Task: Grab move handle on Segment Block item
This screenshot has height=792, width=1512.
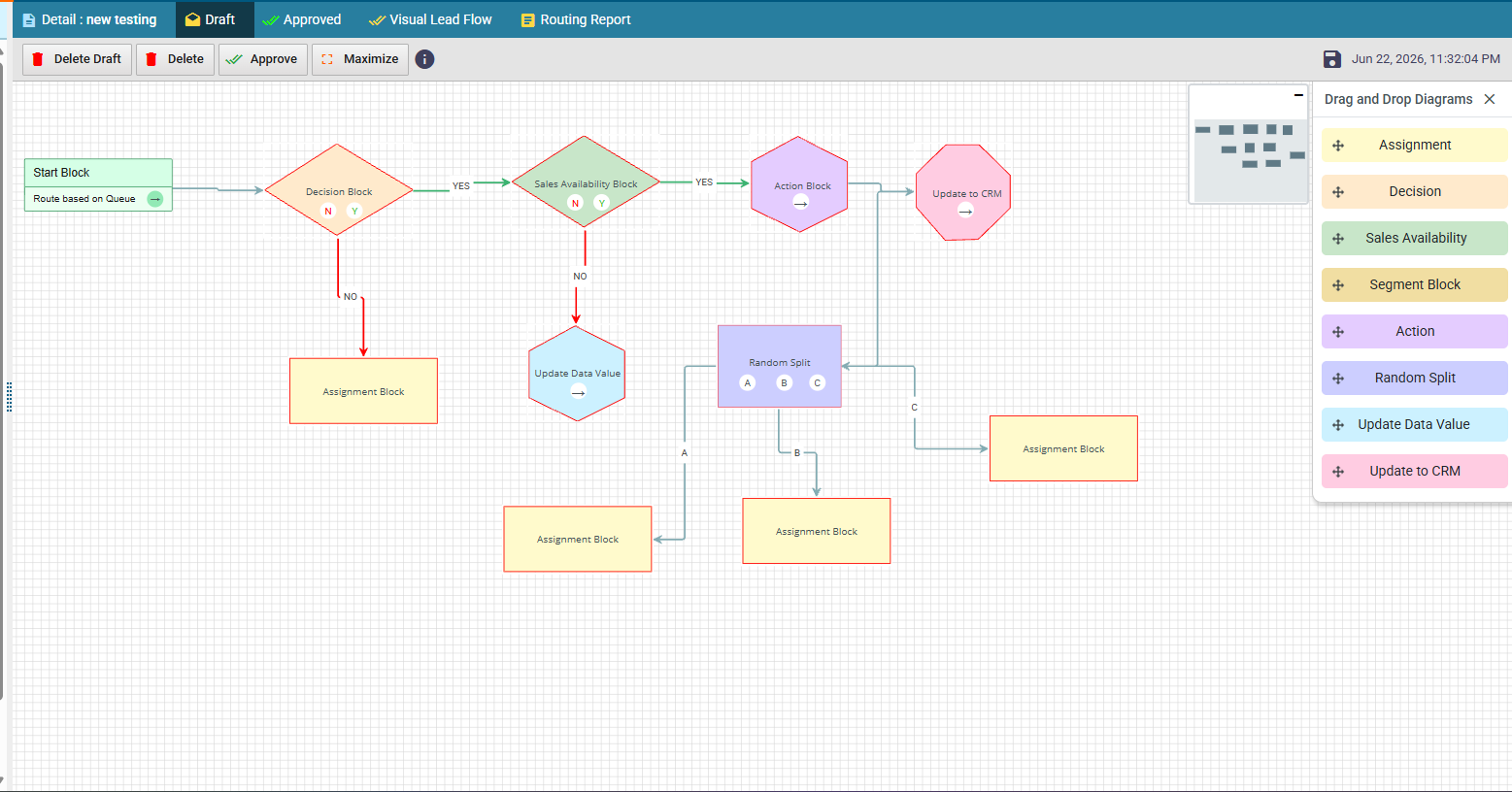Action: tap(1338, 285)
